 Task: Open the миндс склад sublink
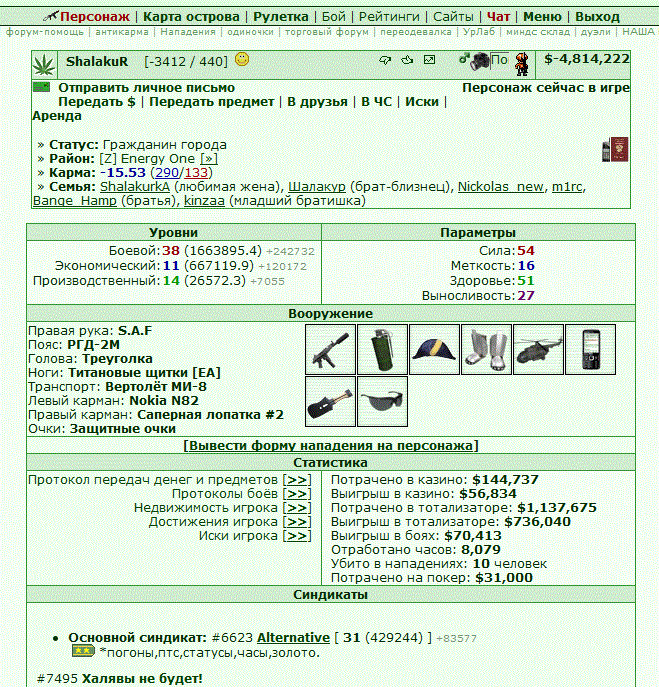[x=538, y=32]
